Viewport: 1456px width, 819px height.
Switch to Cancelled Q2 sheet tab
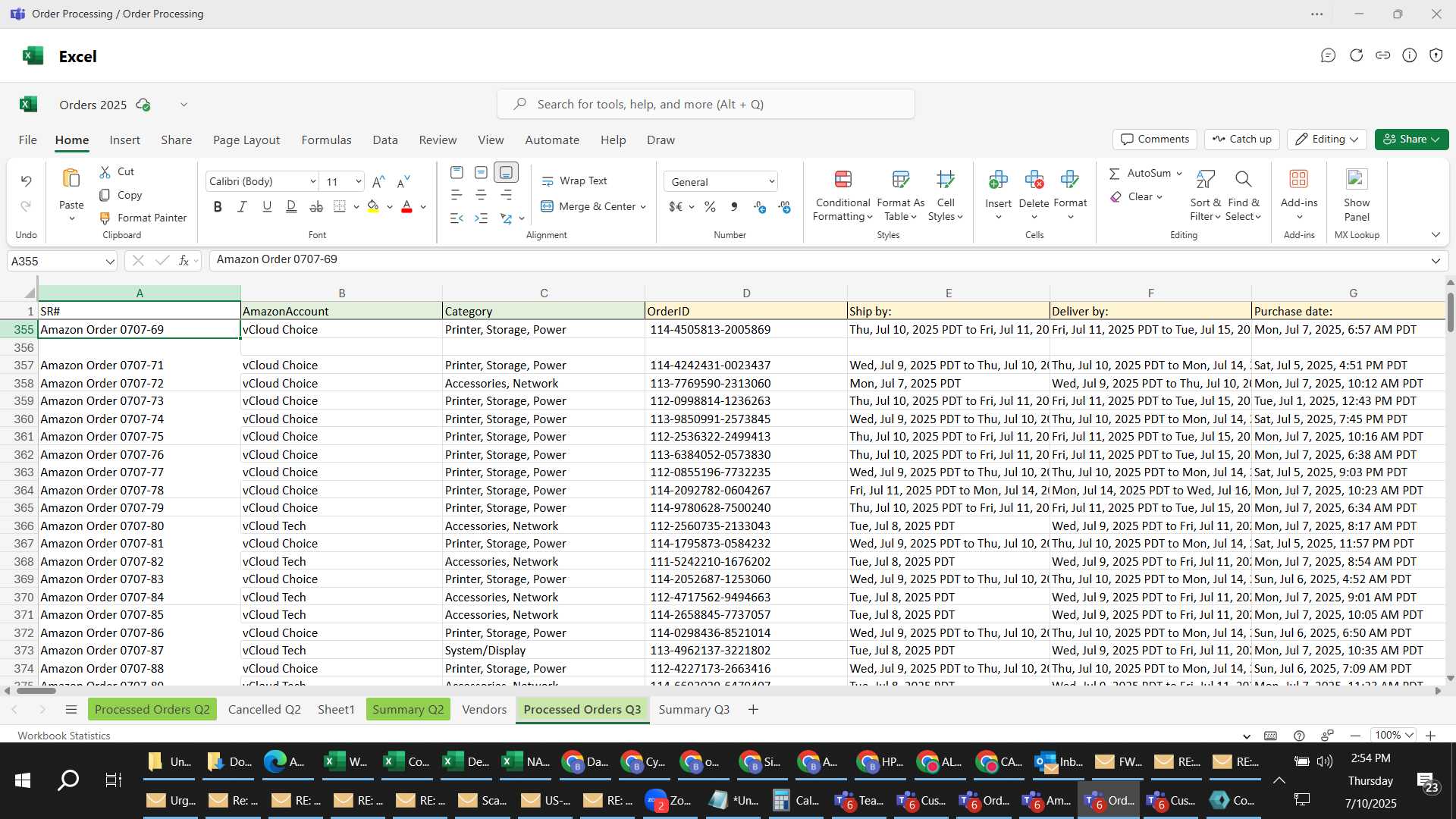(x=264, y=709)
